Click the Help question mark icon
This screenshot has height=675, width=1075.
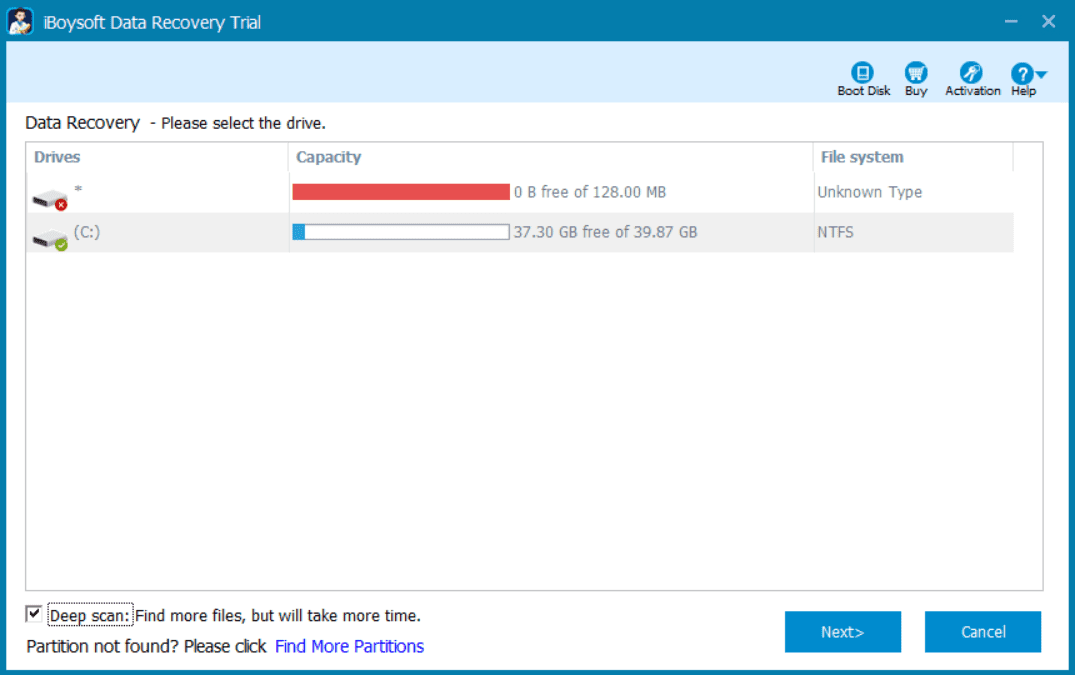(1022, 73)
